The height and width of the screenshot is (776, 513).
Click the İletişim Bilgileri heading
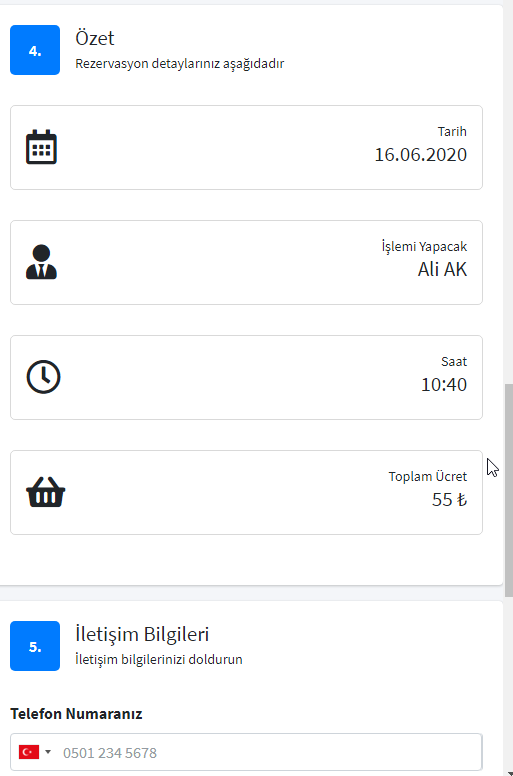[x=142, y=634]
